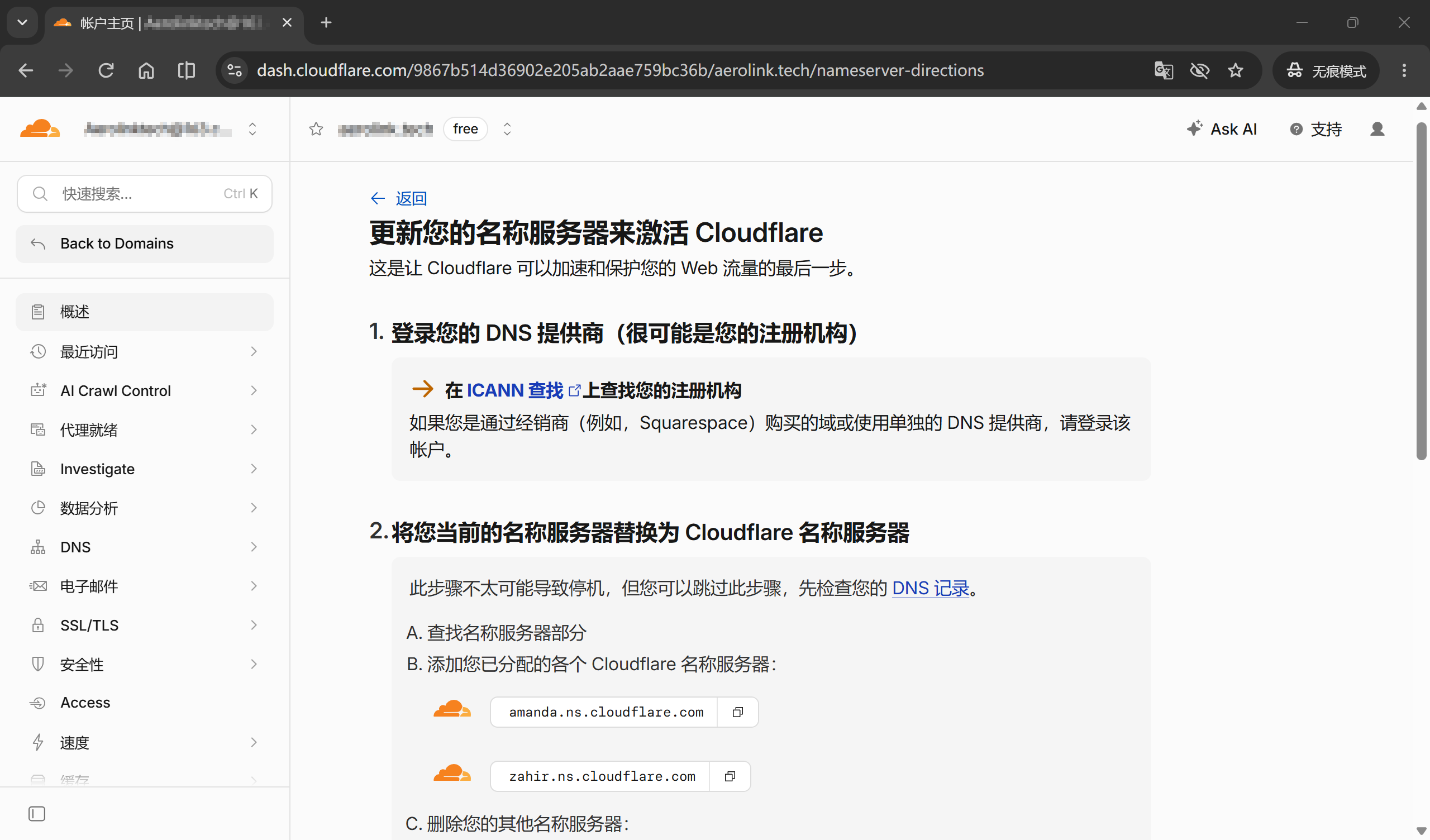Open the DNS 记录 link

(931, 589)
